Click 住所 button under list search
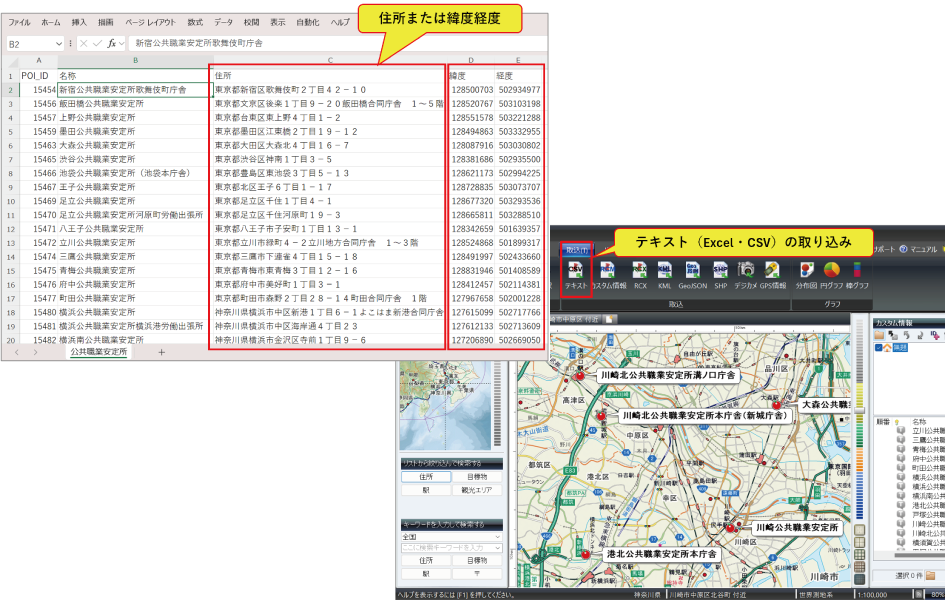The image size is (945, 600). [426, 477]
